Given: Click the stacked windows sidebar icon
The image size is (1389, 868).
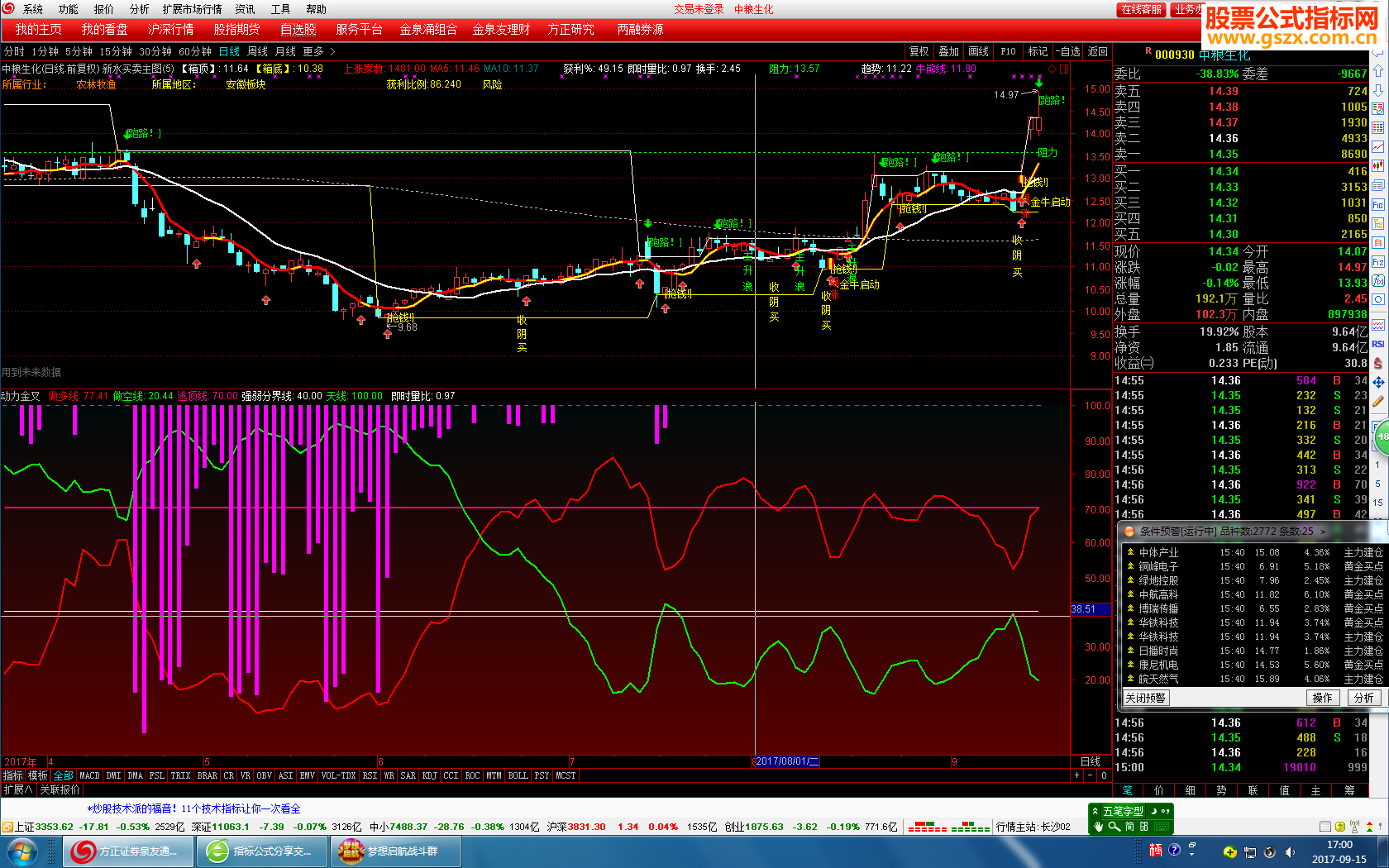Looking at the screenshot, I should click(1378, 185).
